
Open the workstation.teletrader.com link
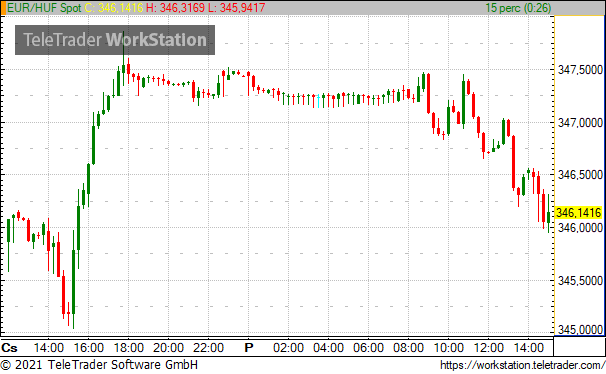[x=523, y=365]
